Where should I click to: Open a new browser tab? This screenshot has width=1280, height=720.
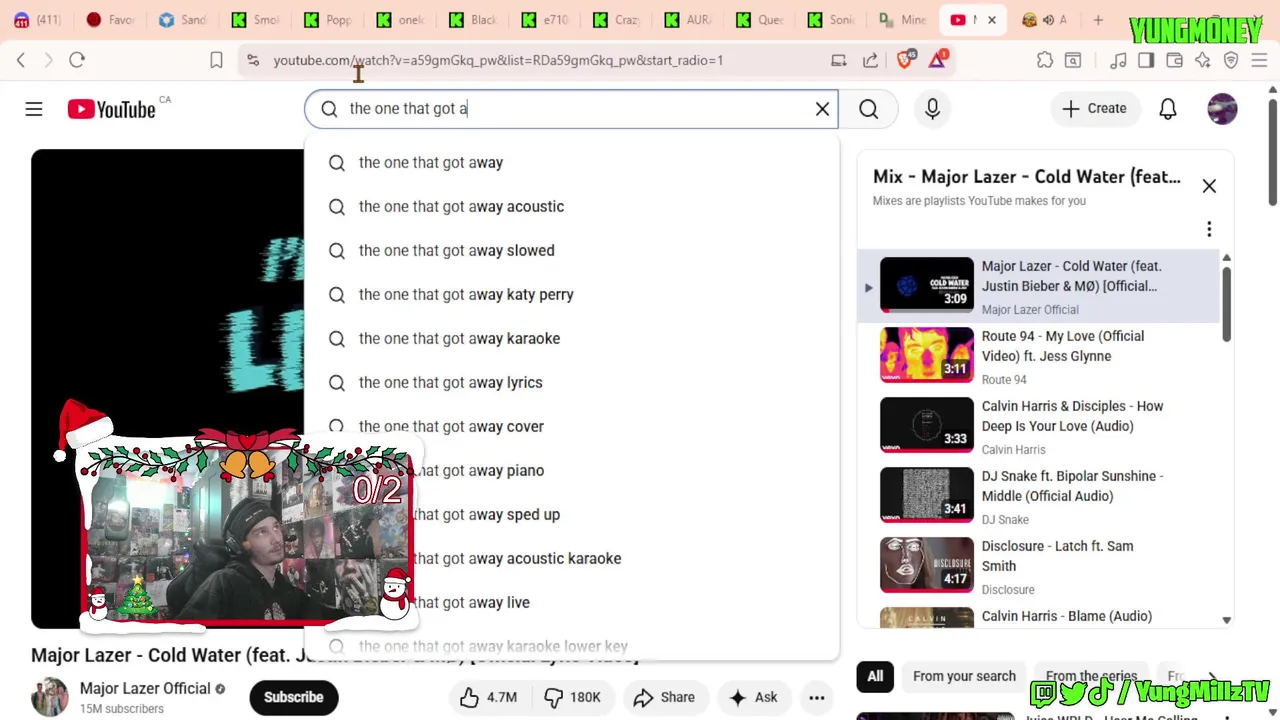click(x=1098, y=20)
